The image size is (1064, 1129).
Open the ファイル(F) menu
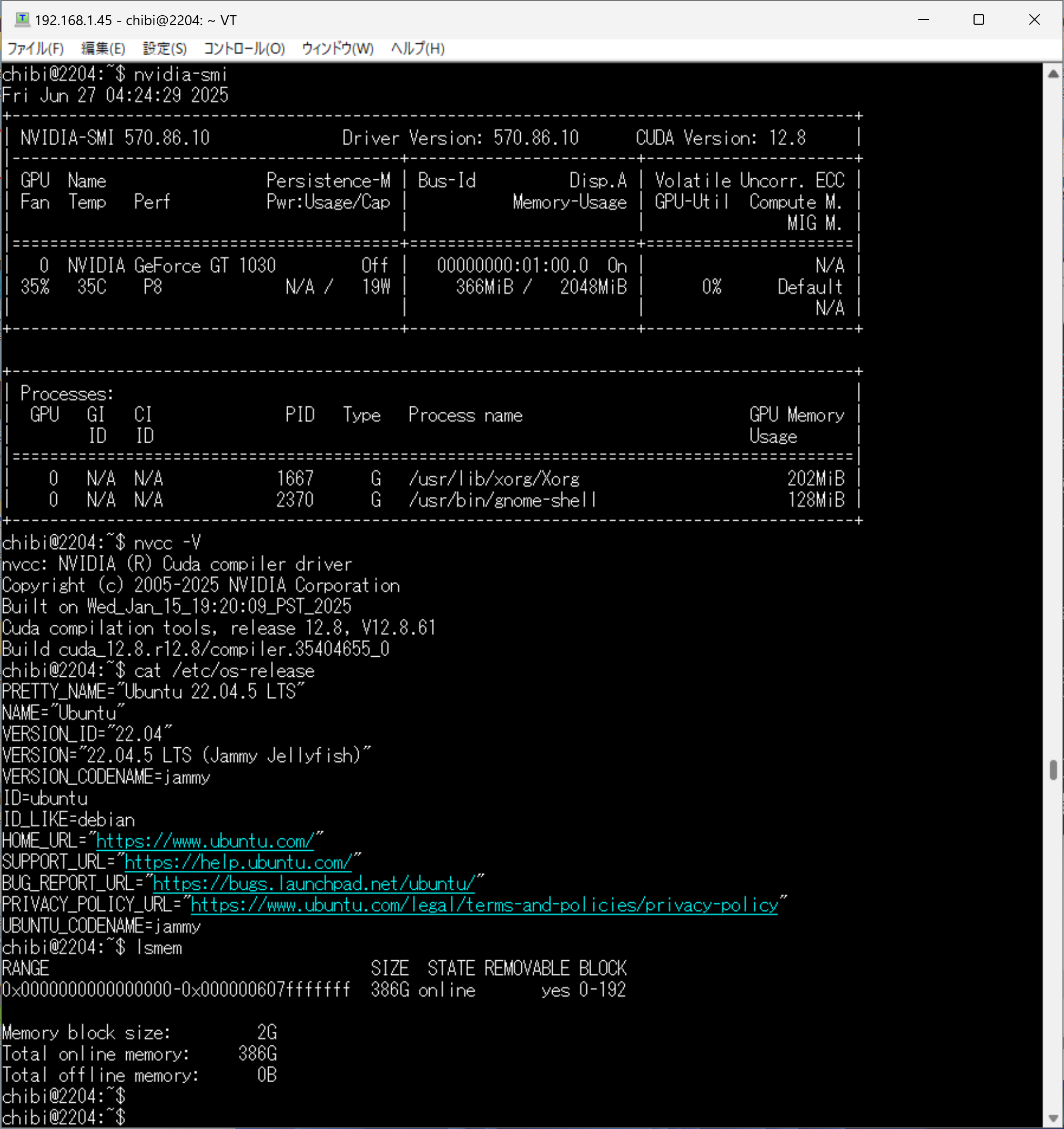35,49
